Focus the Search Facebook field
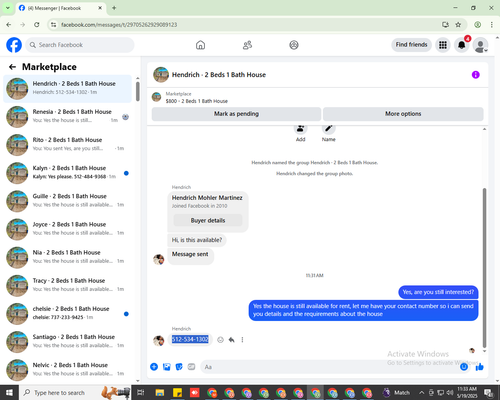Screen dimensions: 500x400 point(80,45)
